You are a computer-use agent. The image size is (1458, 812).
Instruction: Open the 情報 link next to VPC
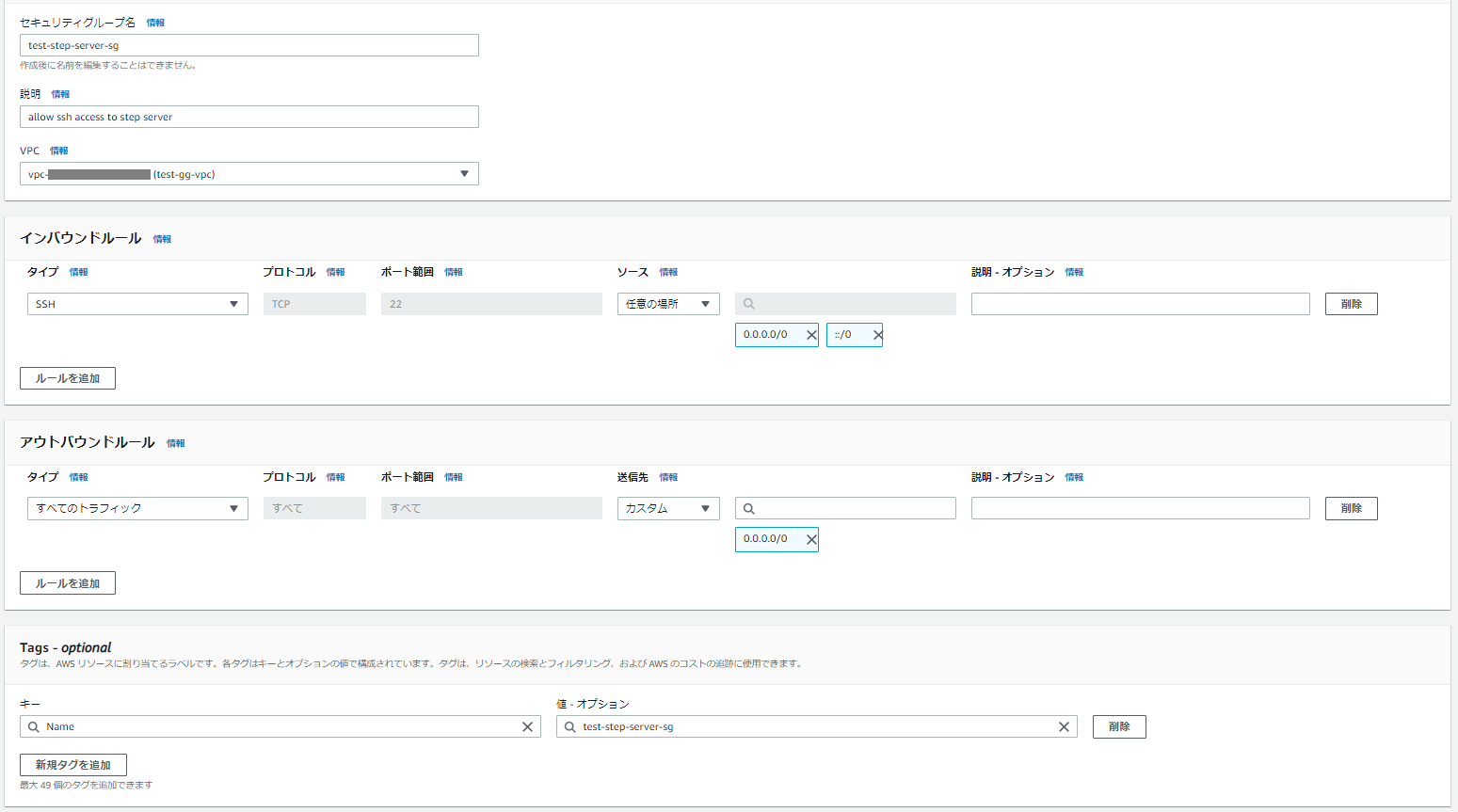click(x=58, y=151)
